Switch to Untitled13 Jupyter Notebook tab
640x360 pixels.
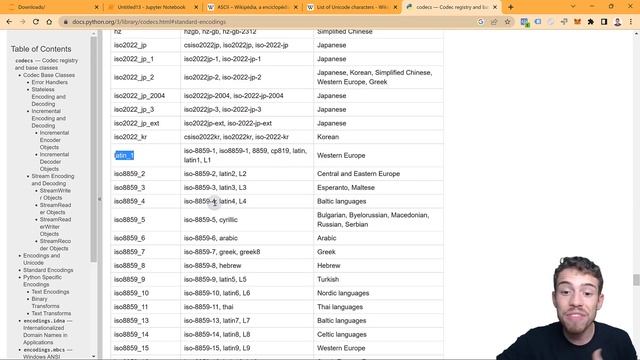(x=151, y=7)
